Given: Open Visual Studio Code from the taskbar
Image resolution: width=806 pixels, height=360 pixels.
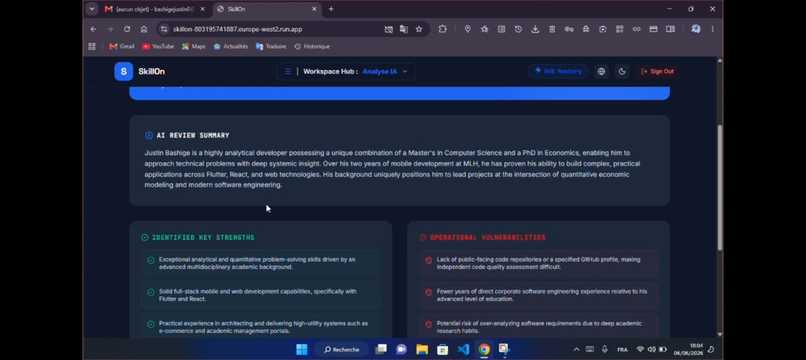Looking at the screenshot, I should pos(463,350).
